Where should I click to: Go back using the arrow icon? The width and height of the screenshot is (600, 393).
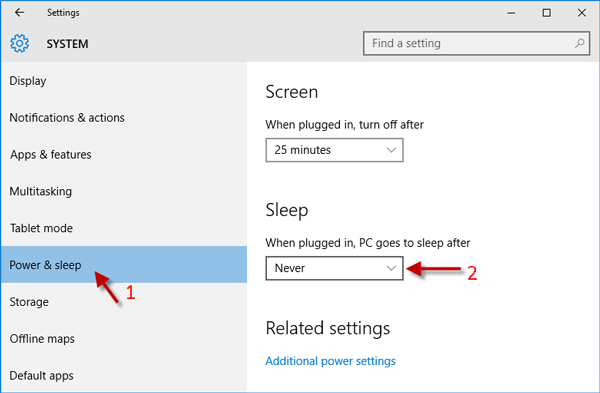pos(20,13)
